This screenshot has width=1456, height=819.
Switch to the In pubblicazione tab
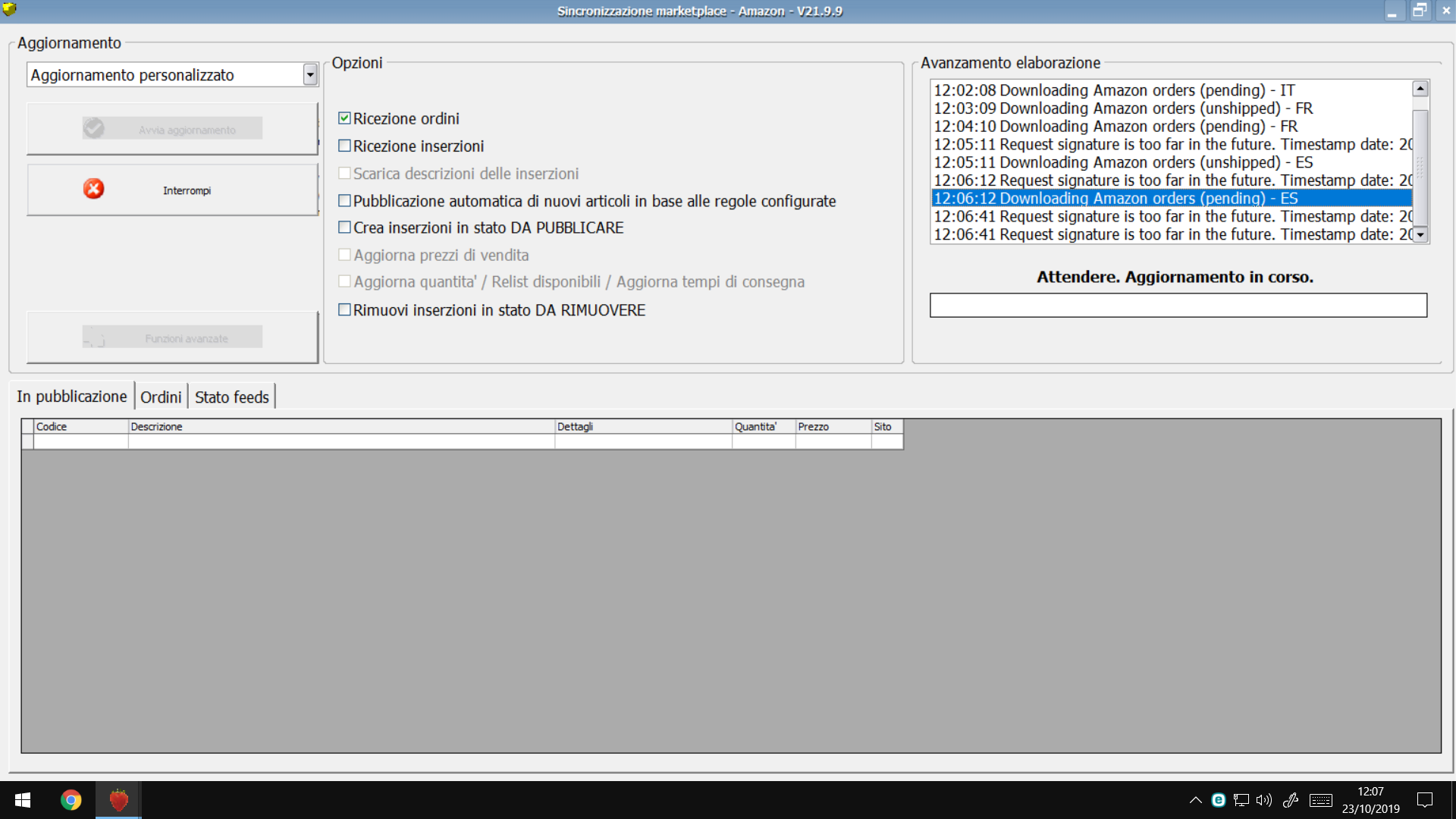pos(72,397)
